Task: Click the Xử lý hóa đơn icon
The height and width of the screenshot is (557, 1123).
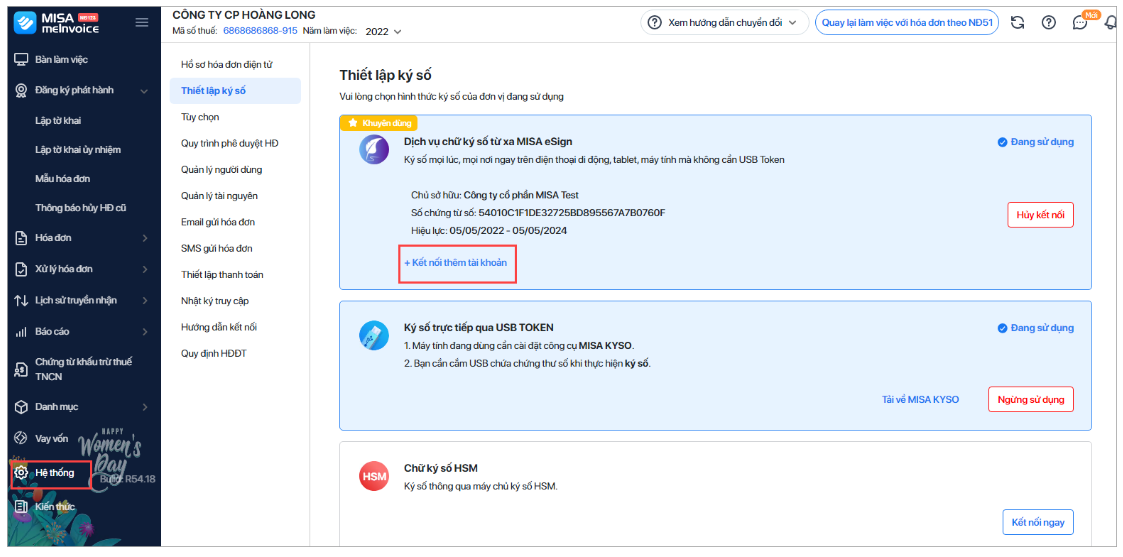Action: tap(21, 269)
